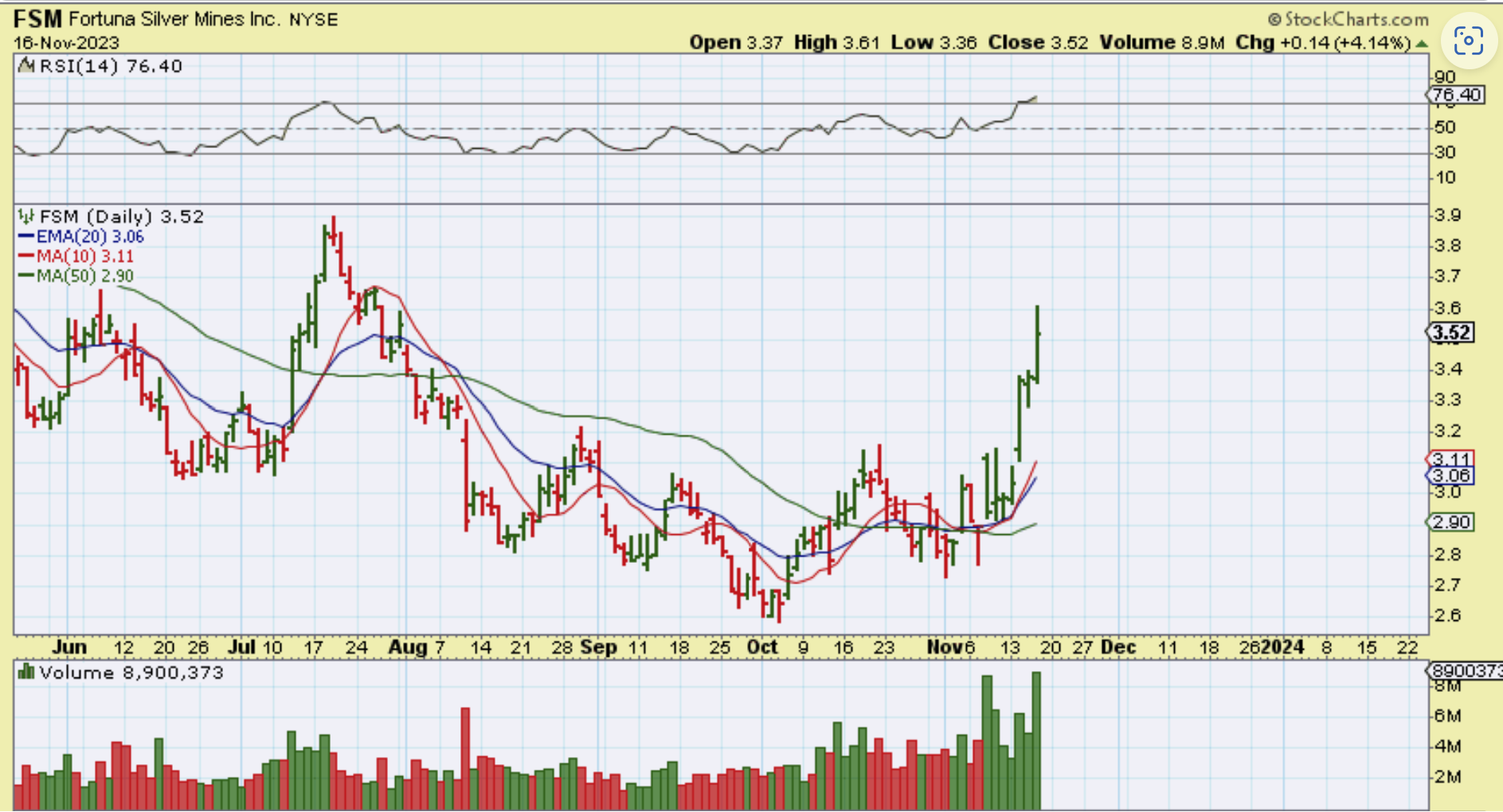Click the 'MA(50) 2.90' legend text

pyautogui.click(x=85, y=275)
